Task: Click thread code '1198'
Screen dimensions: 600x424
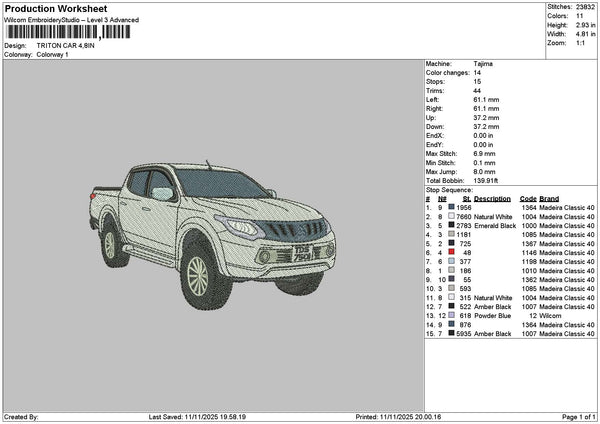Action: coord(529,262)
